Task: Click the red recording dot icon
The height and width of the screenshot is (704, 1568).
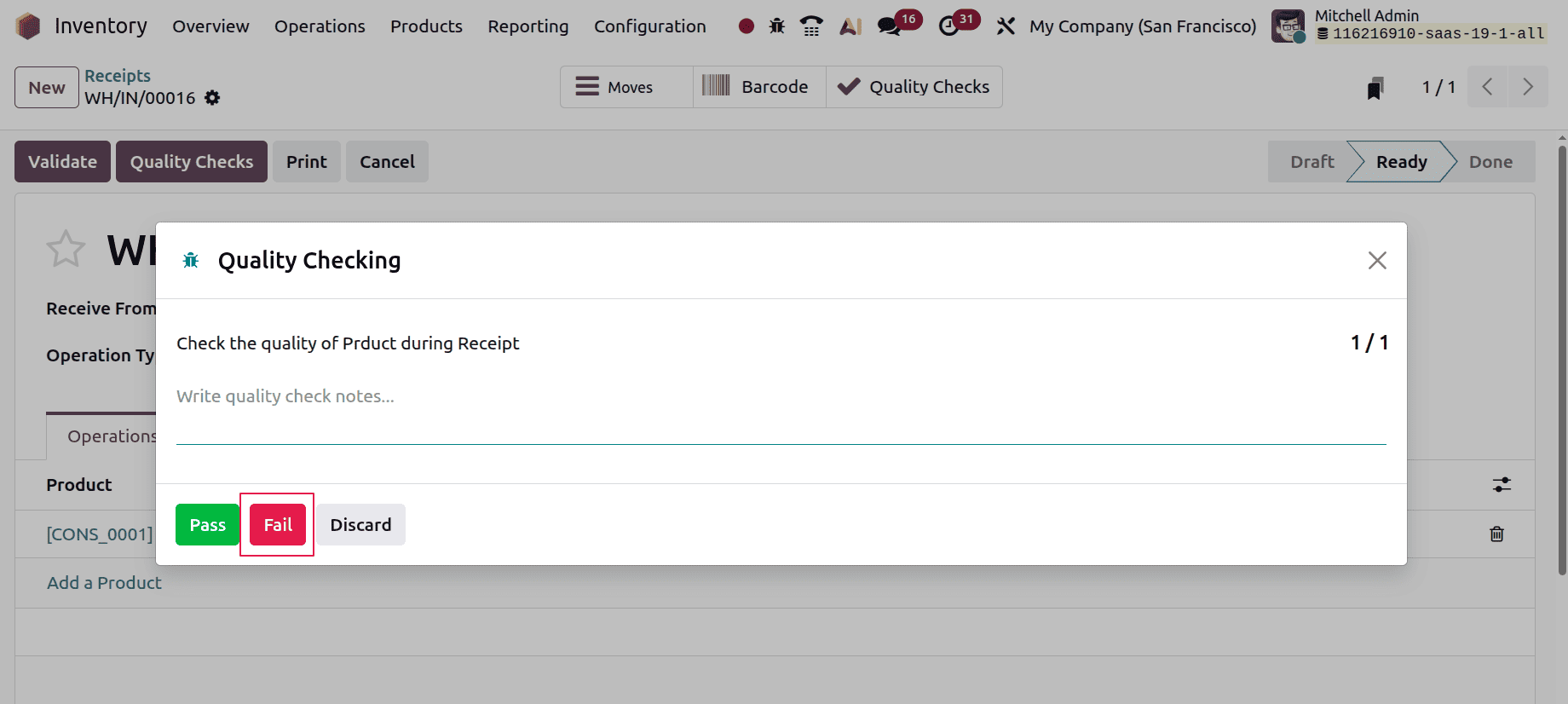Action: (747, 26)
